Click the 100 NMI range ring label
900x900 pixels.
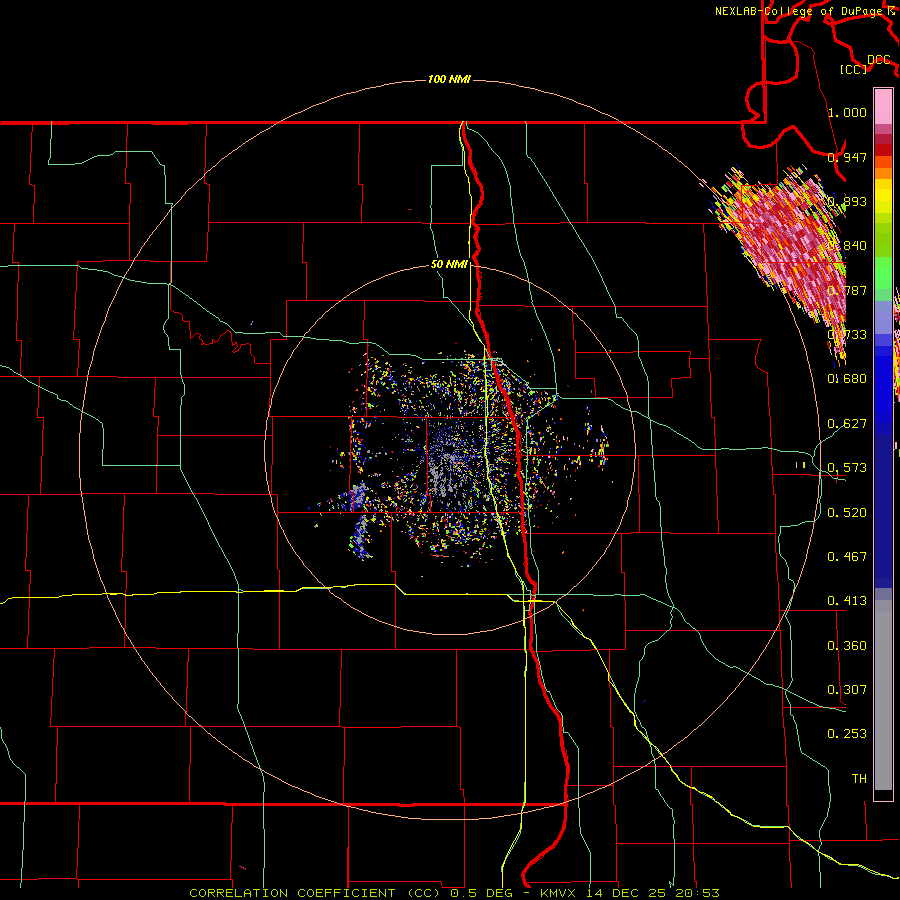[x=449, y=79]
